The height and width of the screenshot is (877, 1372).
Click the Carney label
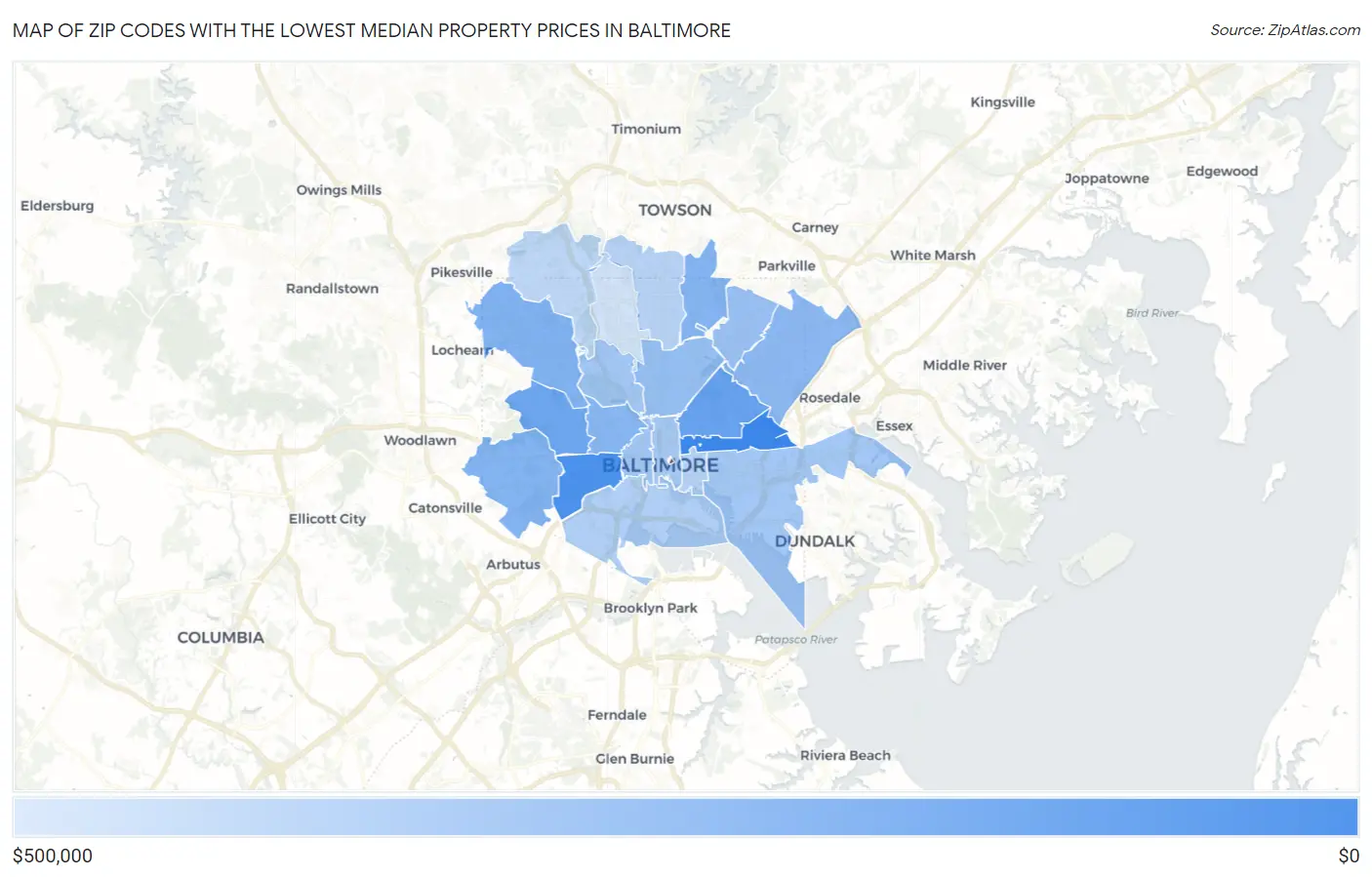(x=815, y=227)
